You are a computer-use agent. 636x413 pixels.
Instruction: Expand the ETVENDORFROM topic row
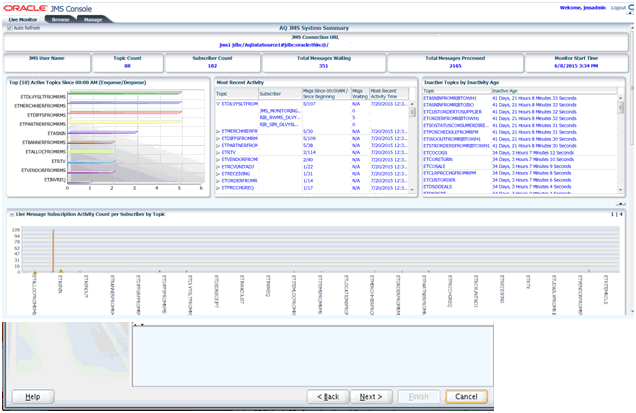[x=219, y=158]
